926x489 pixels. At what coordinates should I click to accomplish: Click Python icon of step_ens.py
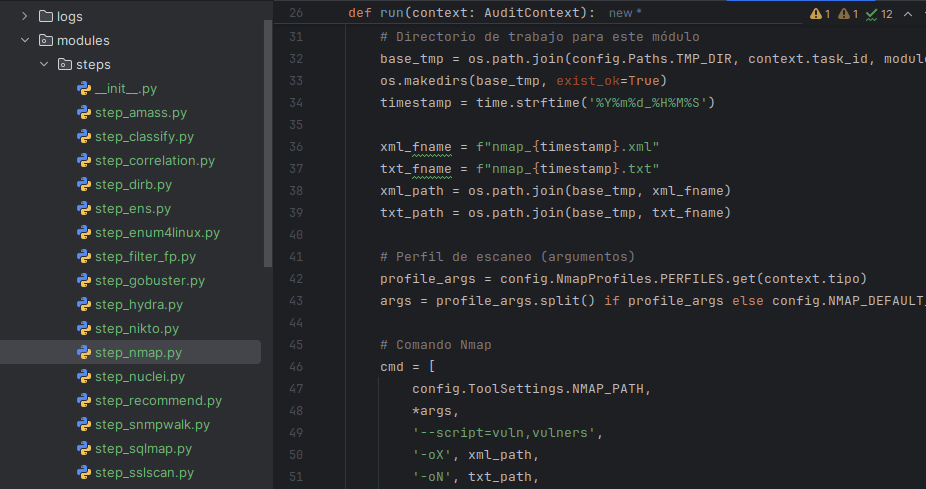84,208
